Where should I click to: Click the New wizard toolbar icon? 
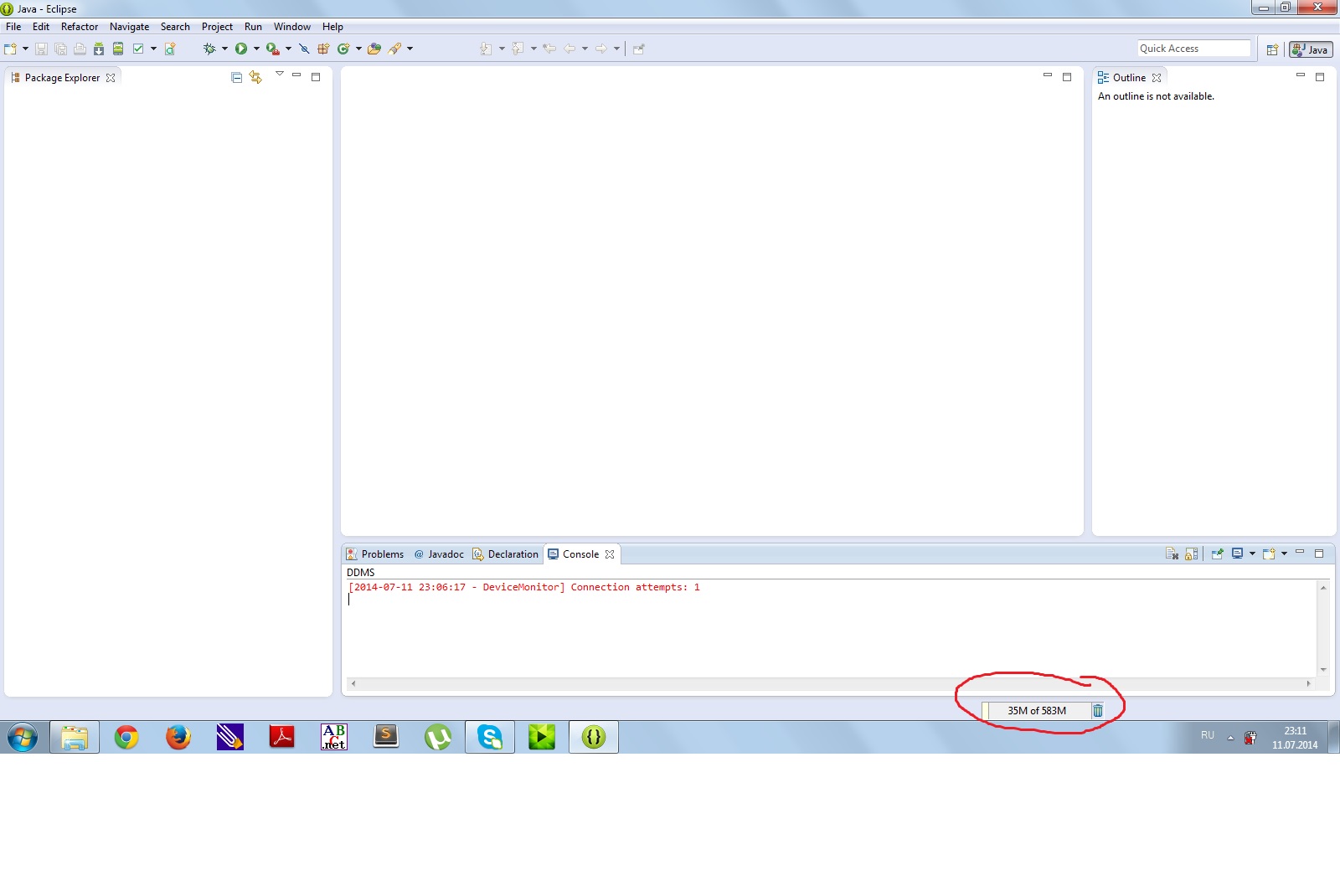click(x=10, y=49)
